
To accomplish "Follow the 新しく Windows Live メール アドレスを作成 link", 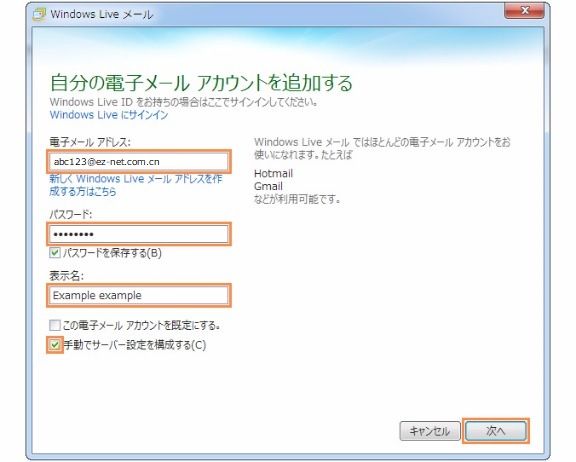I will click(136, 185).
